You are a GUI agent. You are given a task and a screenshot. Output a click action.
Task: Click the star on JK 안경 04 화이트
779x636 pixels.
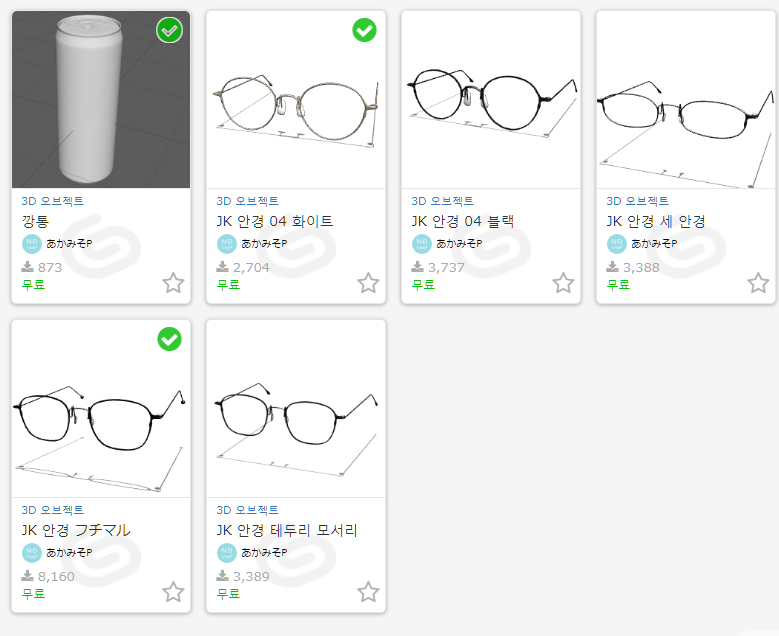pyautogui.click(x=368, y=283)
